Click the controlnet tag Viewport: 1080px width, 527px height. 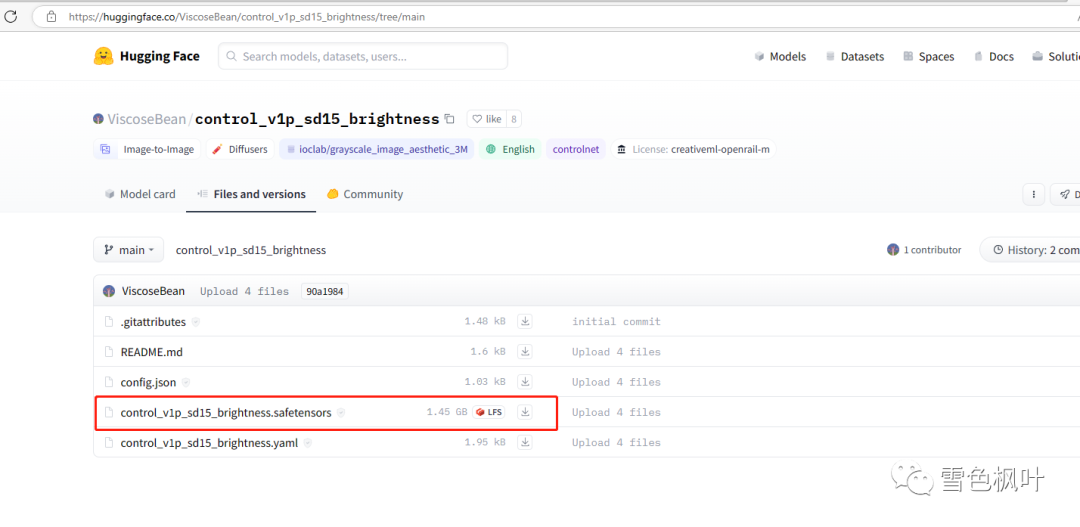tap(576, 149)
